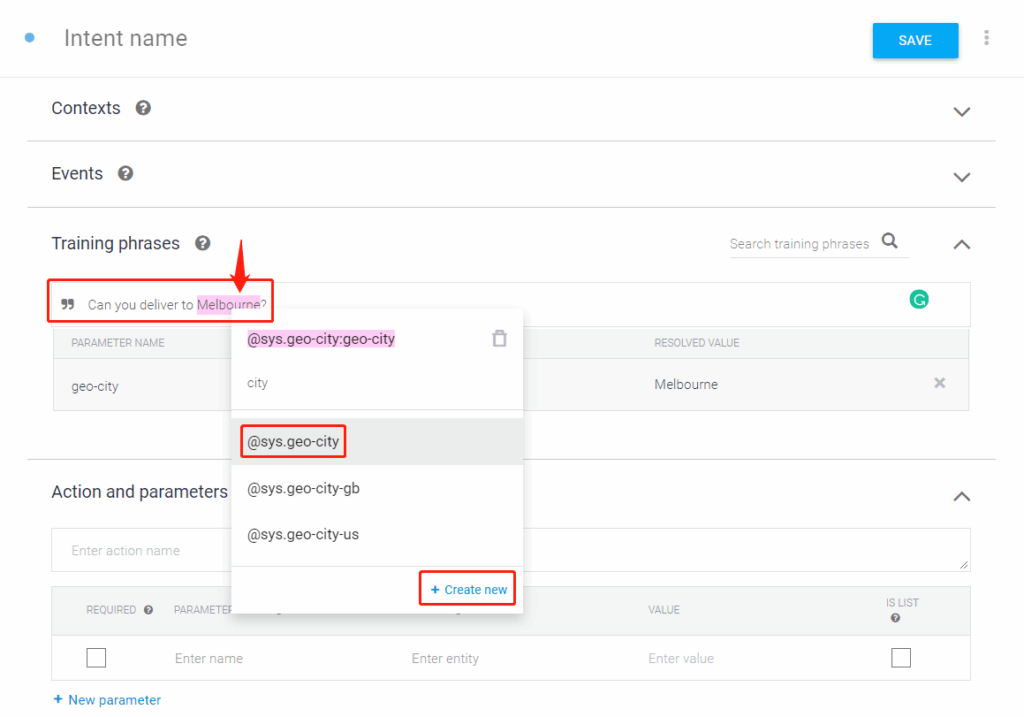Screen dimensions: 1024x717
Task: Collapse the Action and parameters section
Action: 961,495
